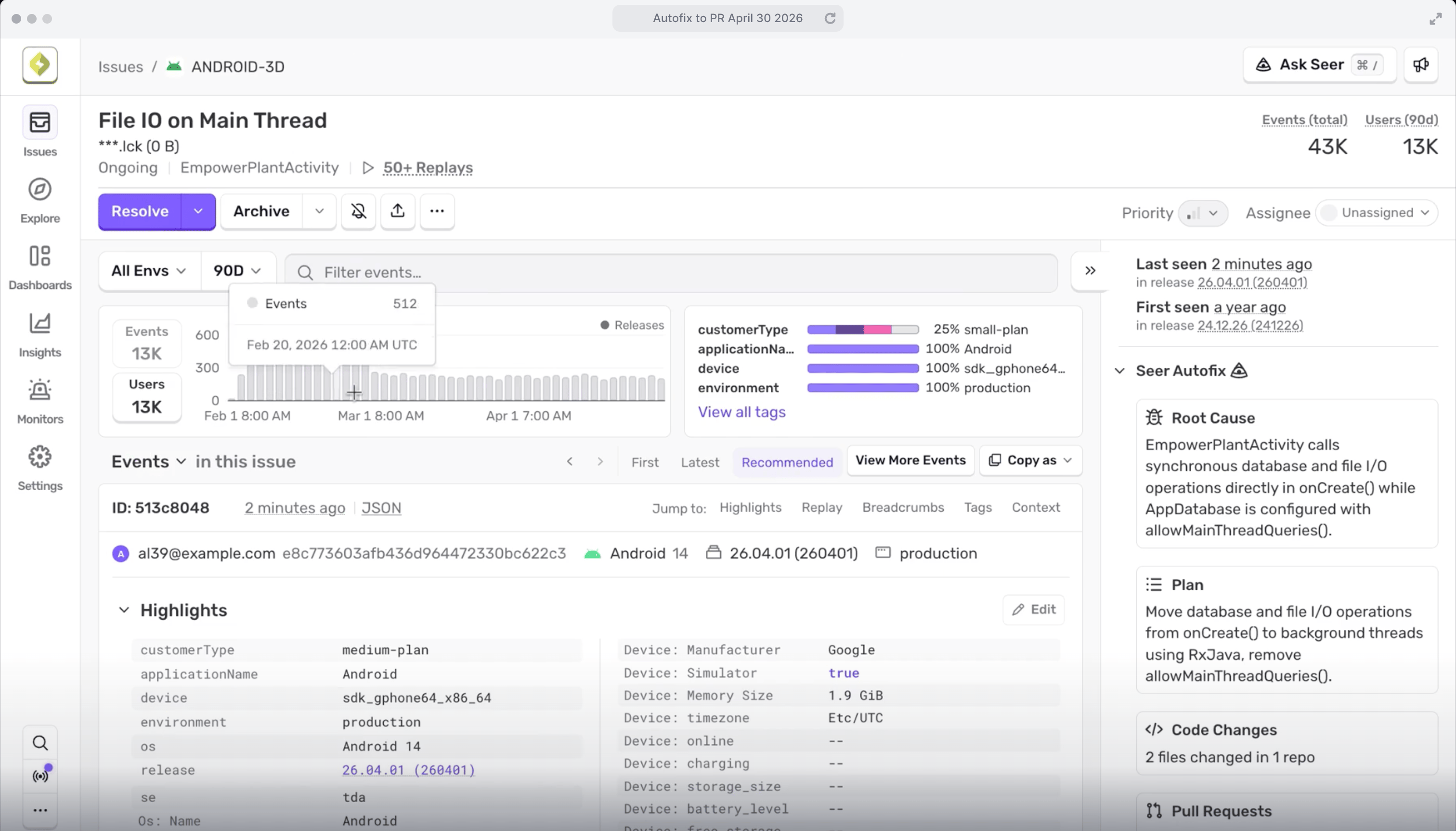
Task: Collapse the Seer Autofix section
Action: click(x=1120, y=371)
